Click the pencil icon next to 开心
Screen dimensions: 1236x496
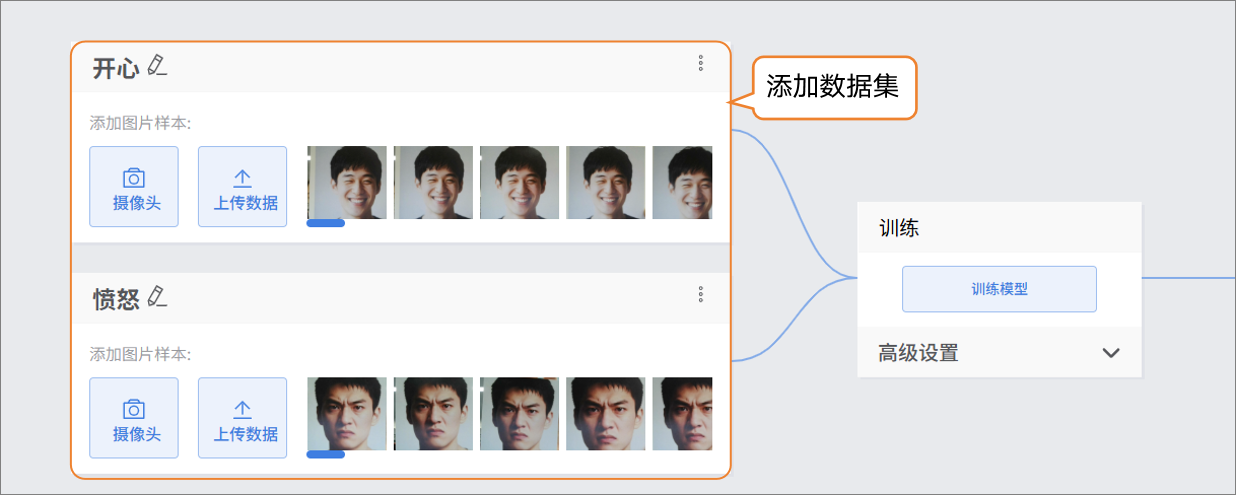[157, 66]
